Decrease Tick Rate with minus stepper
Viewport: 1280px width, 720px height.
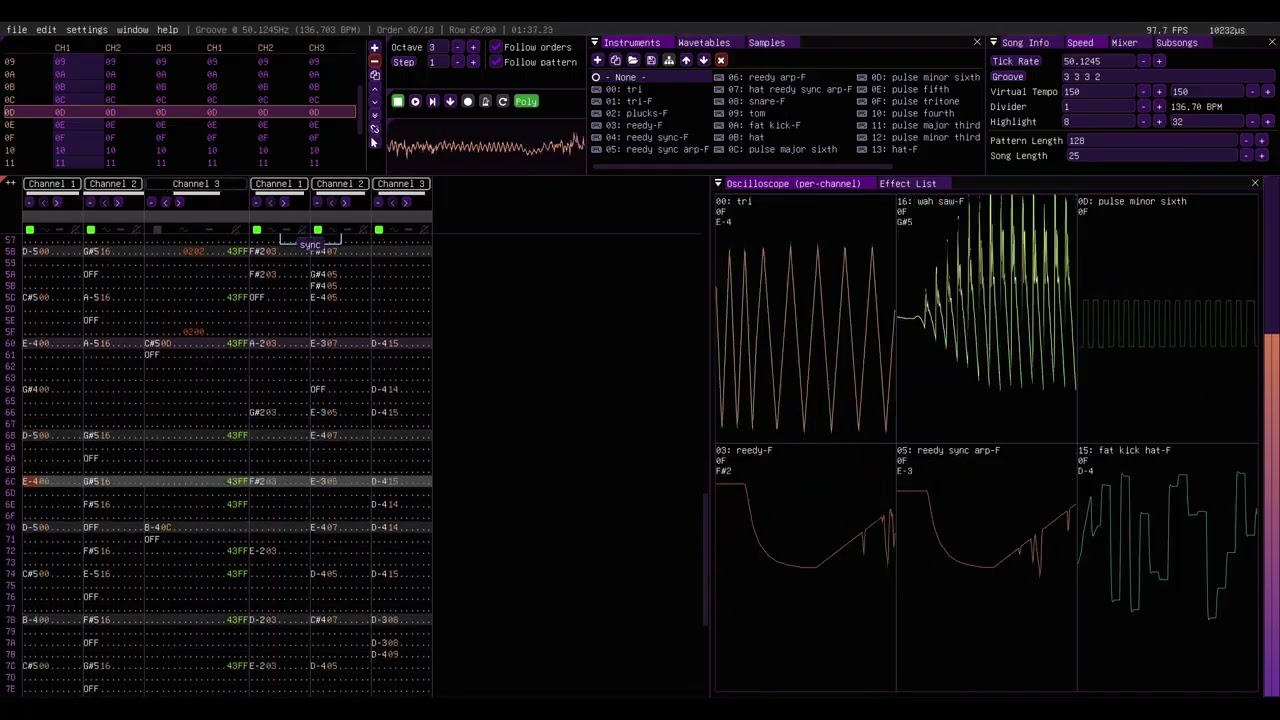coord(1143,61)
